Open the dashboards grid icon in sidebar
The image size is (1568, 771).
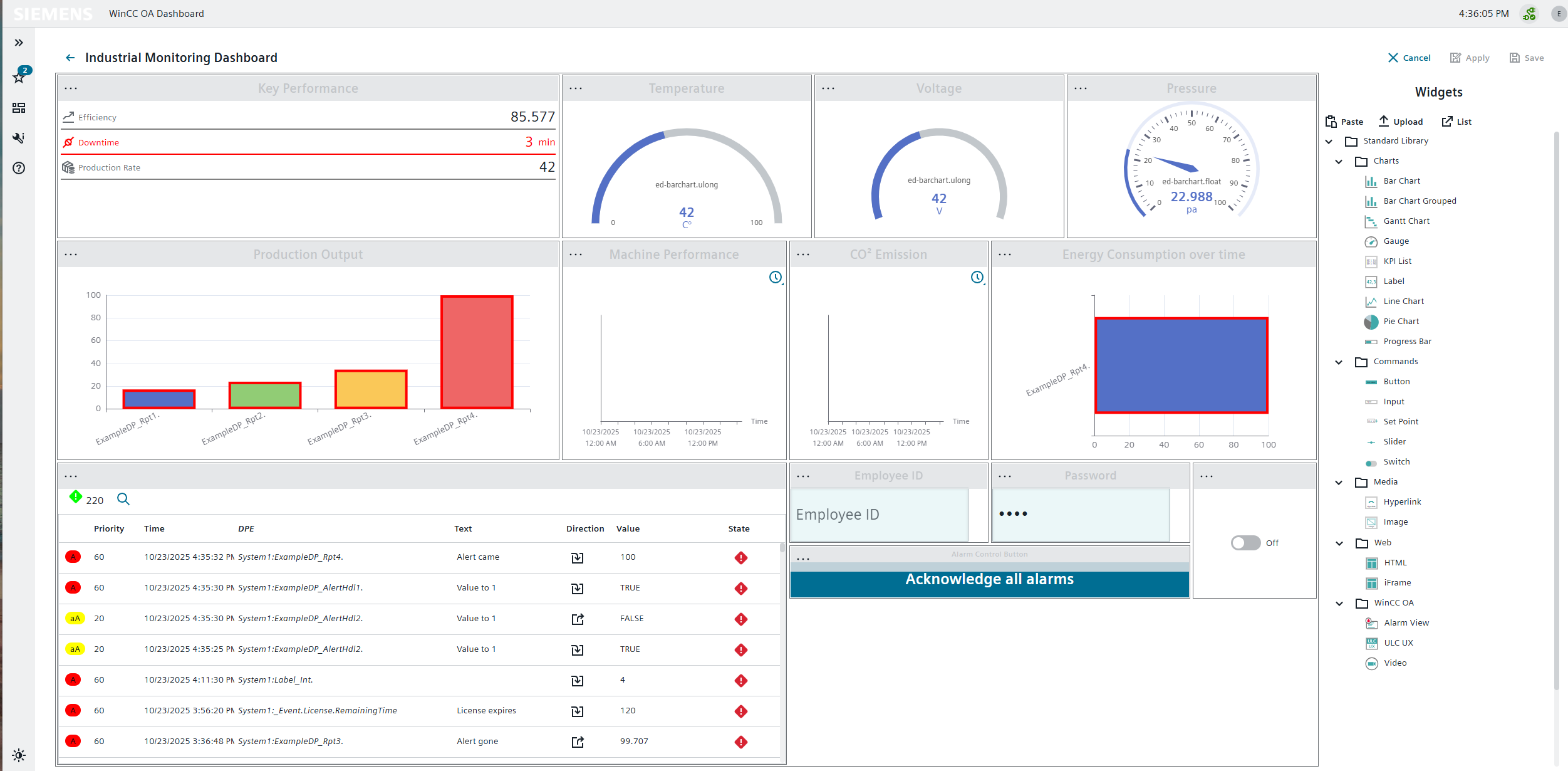point(19,108)
